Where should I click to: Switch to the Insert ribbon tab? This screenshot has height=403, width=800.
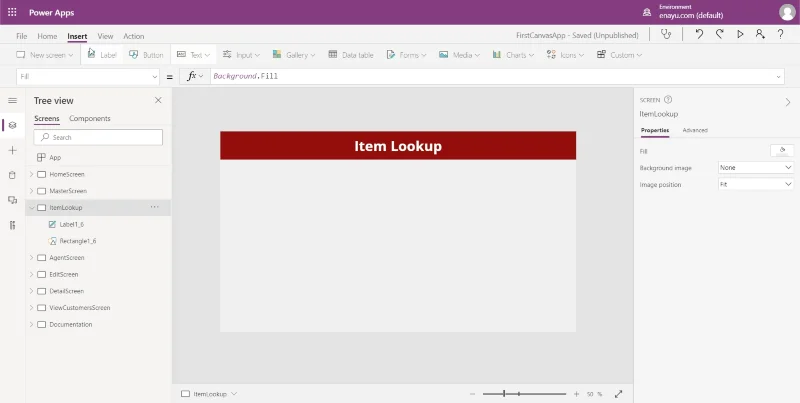coord(77,36)
